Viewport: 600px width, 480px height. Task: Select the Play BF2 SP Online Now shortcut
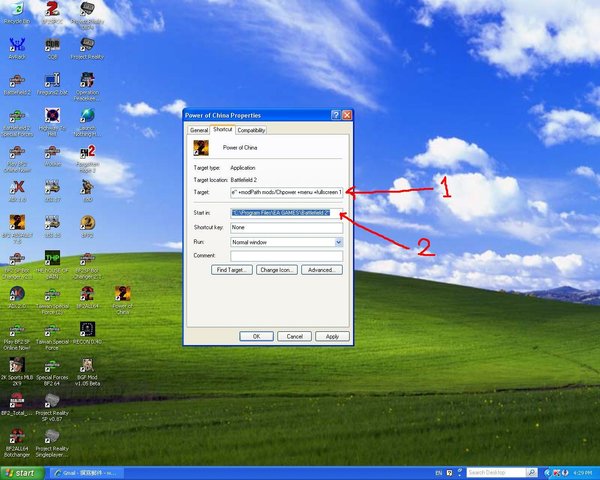tap(17, 338)
